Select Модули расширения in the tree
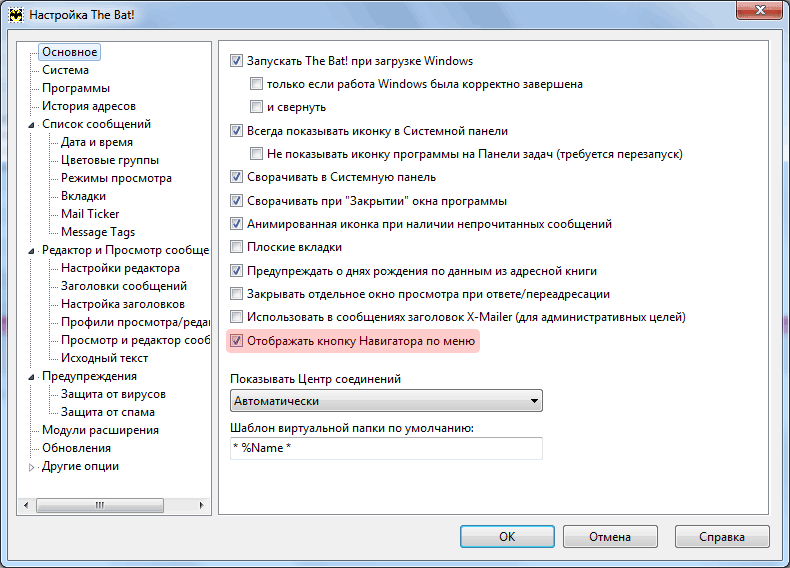 click(100, 430)
